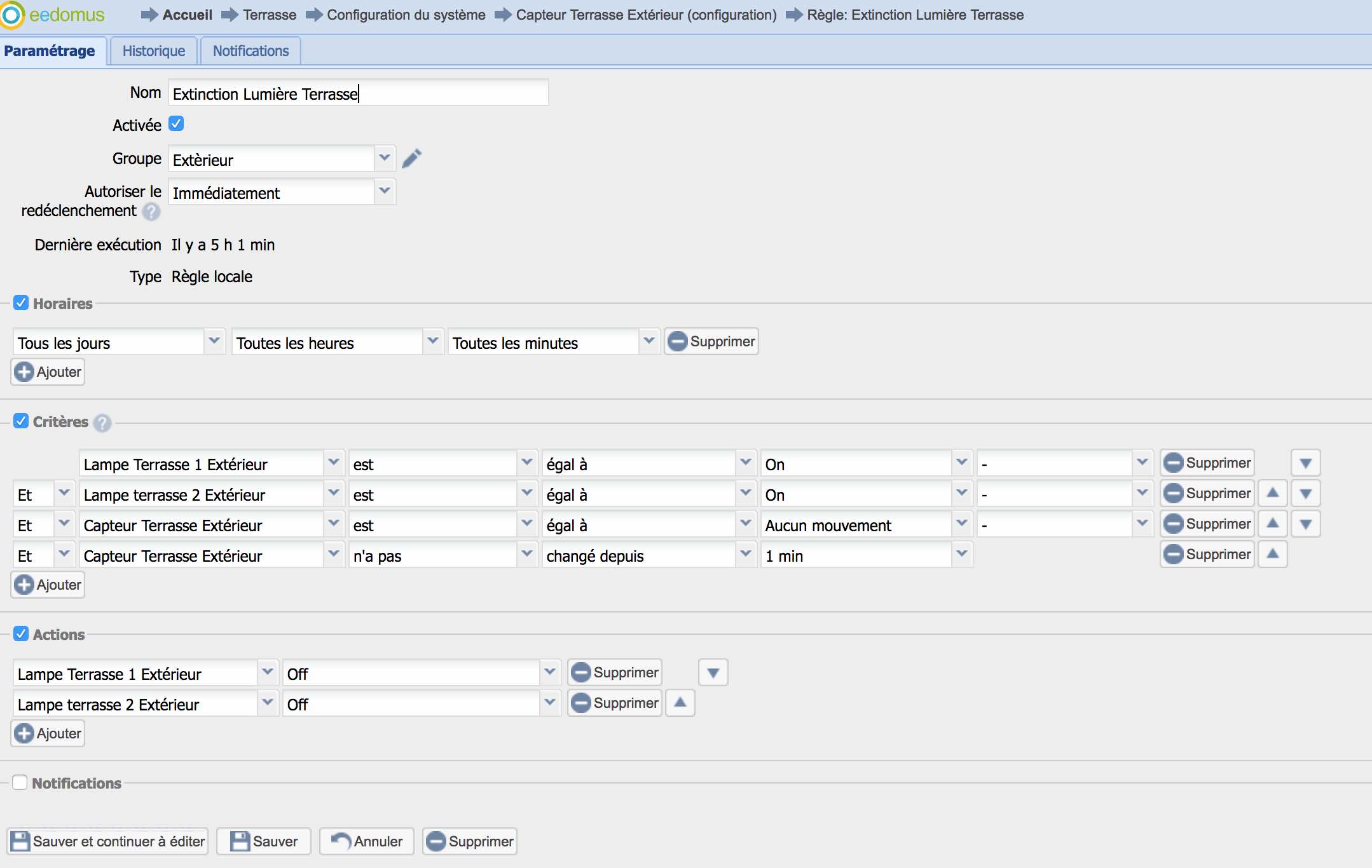
Task: Move Lampe Terrasse 1 criterion down
Action: tap(1306, 463)
